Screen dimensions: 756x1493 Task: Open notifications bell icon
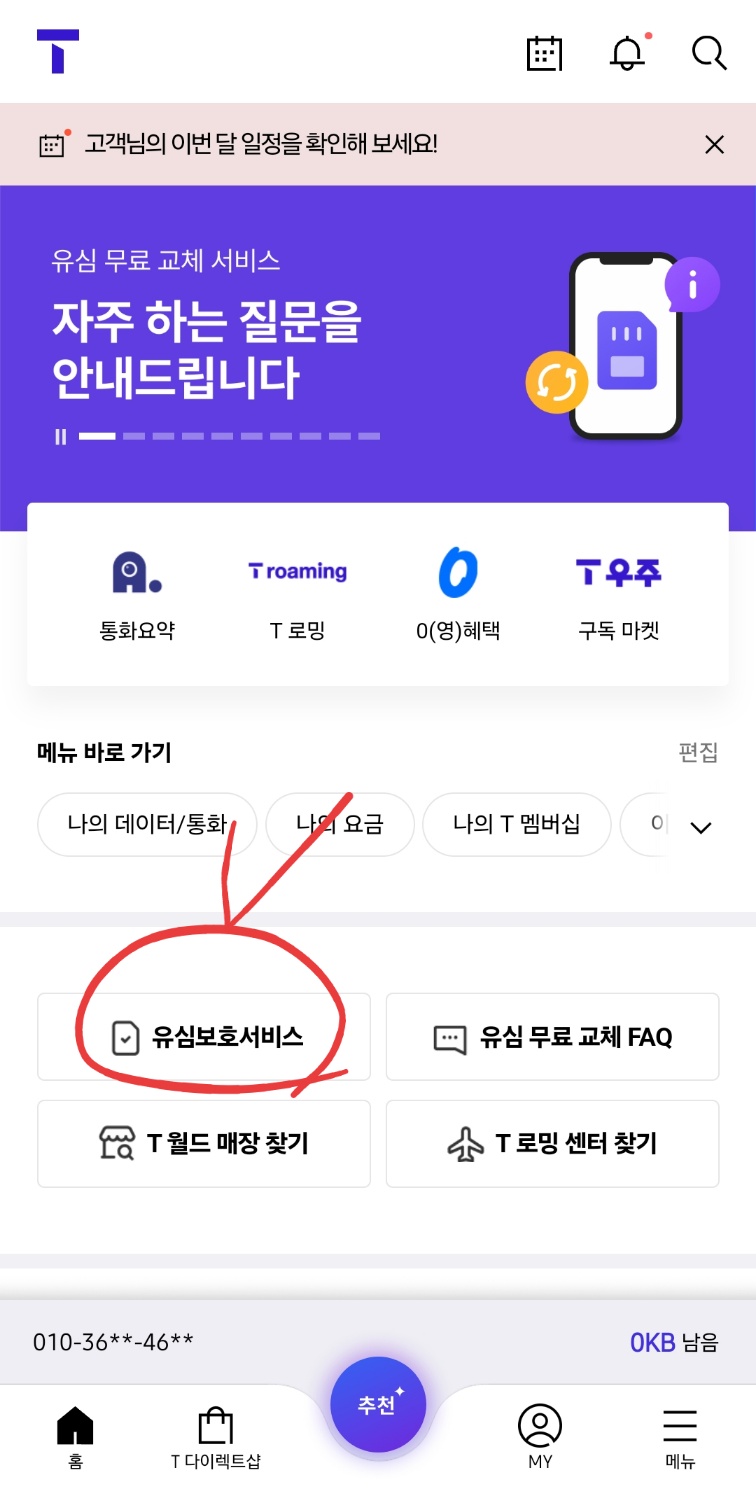pyautogui.click(x=629, y=52)
